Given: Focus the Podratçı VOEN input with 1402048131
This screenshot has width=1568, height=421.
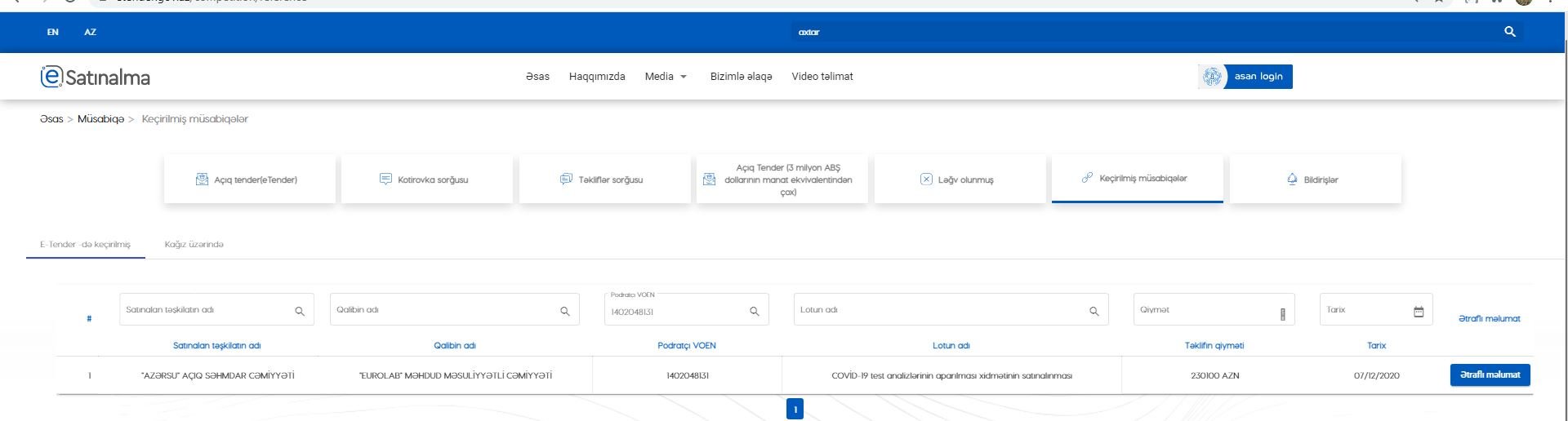Looking at the screenshot, I should click(x=686, y=309).
